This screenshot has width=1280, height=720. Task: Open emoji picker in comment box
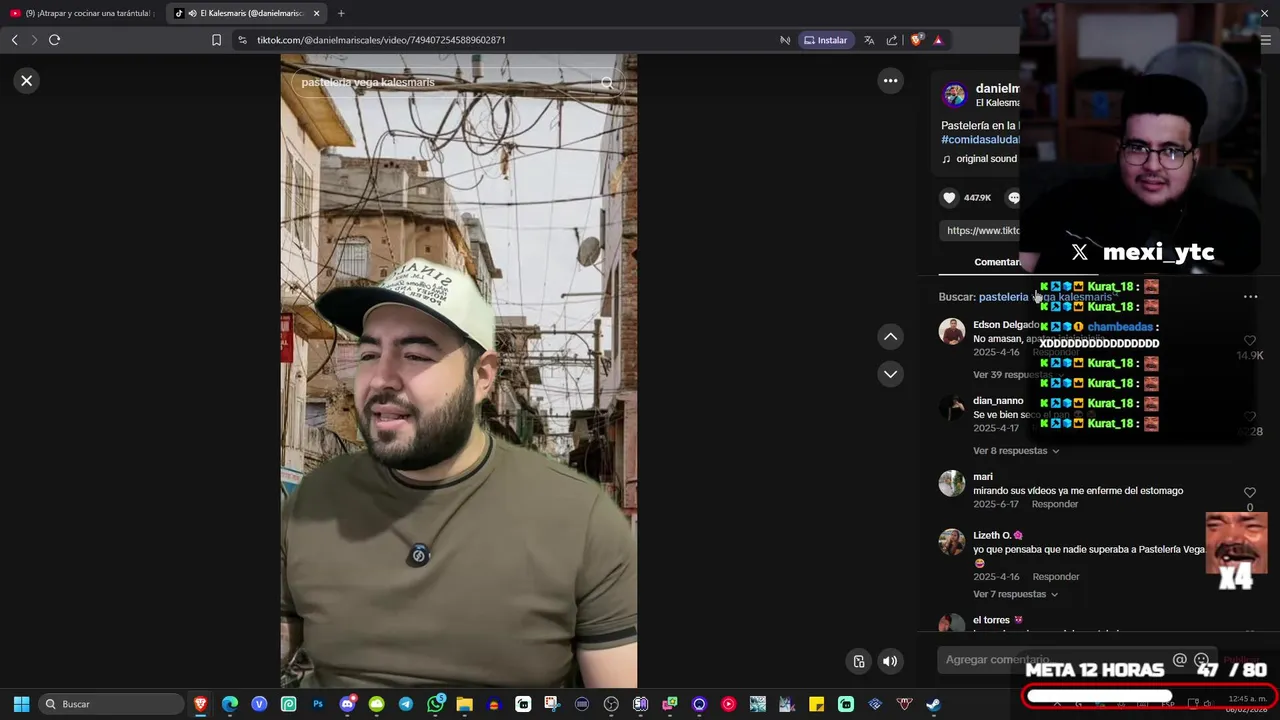click(1202, 660)
